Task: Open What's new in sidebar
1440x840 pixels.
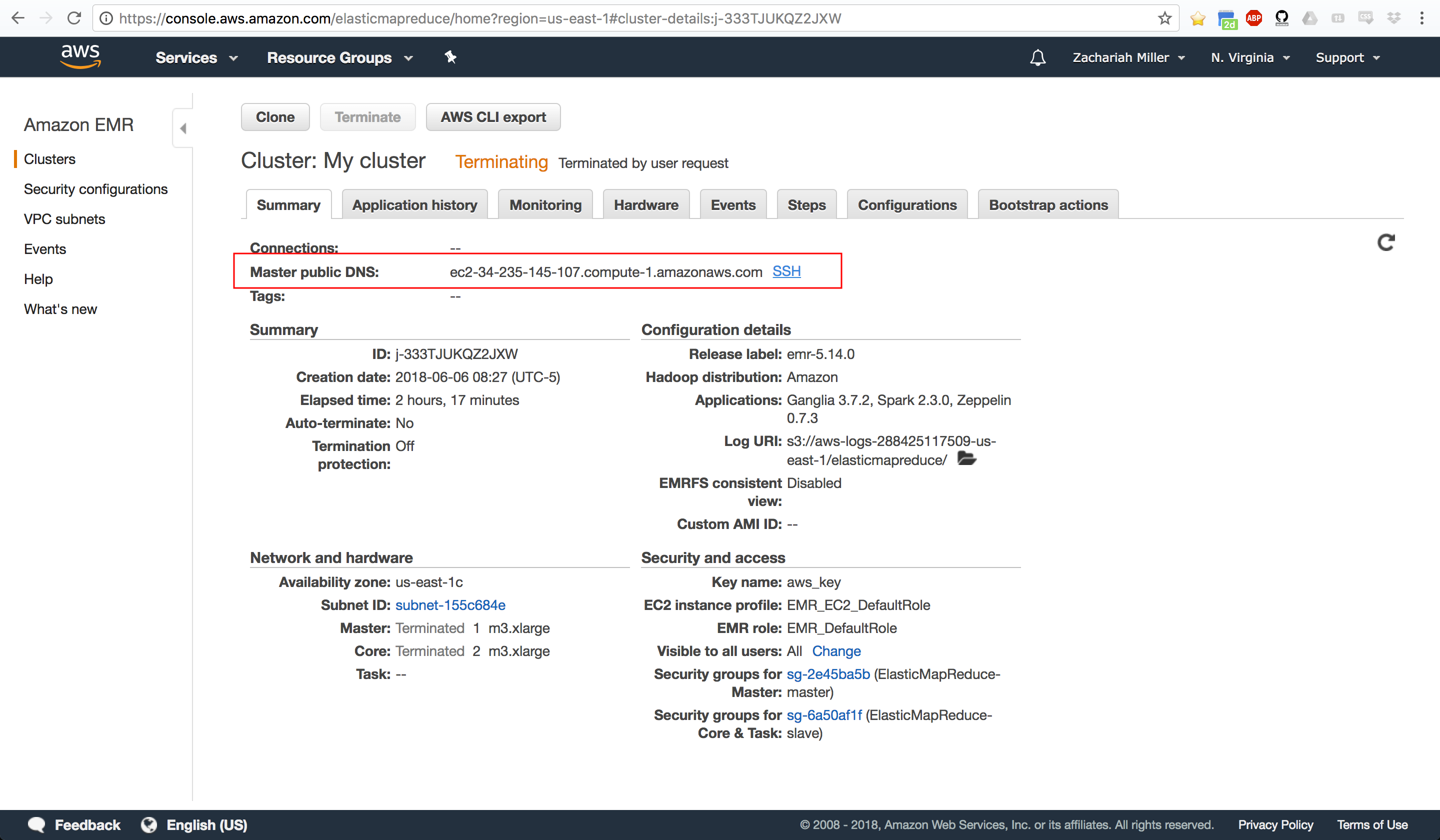Action: 60,309
